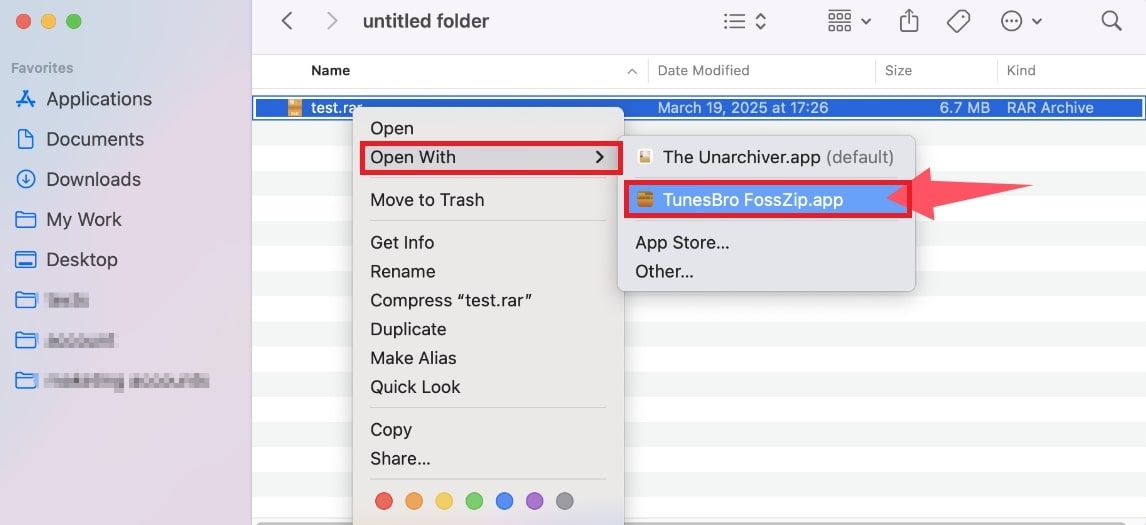This screenshot has height=525, width=1146.
Task: Open Applications in the sidebar
Action: tap(99, 99)
